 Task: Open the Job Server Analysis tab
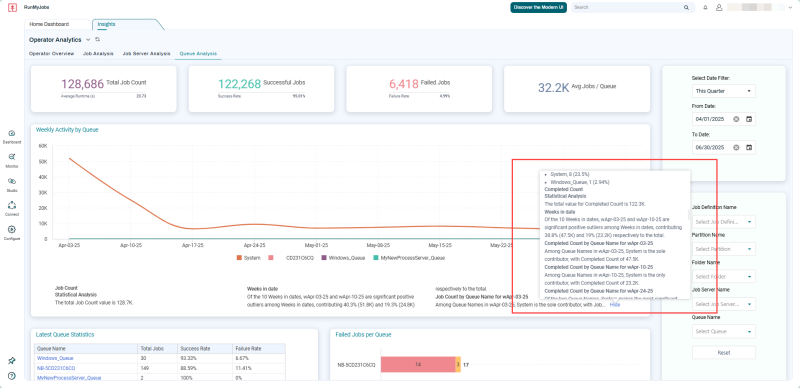(146, 54)
